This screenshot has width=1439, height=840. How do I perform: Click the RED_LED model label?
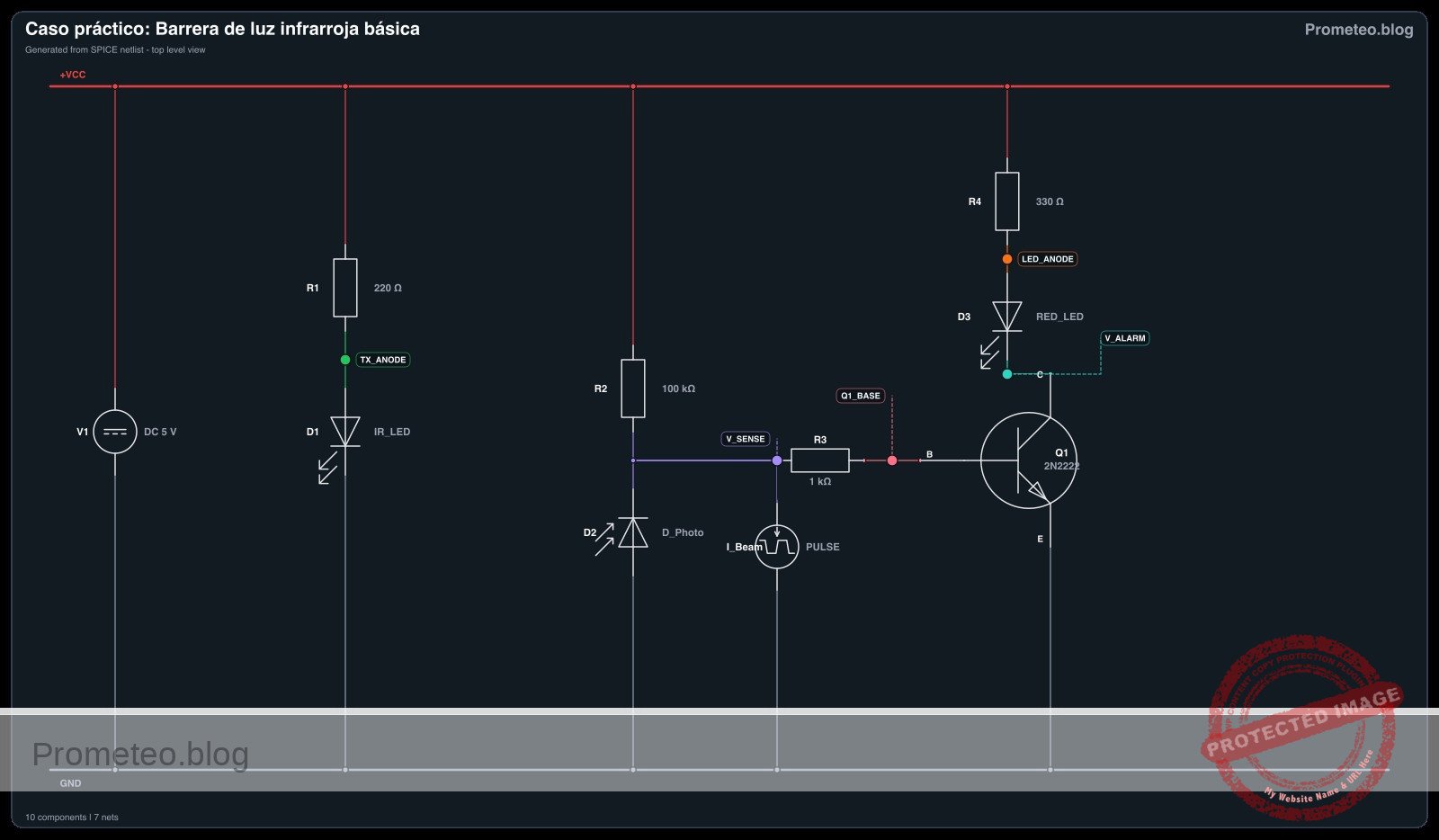pos(1059,317)
